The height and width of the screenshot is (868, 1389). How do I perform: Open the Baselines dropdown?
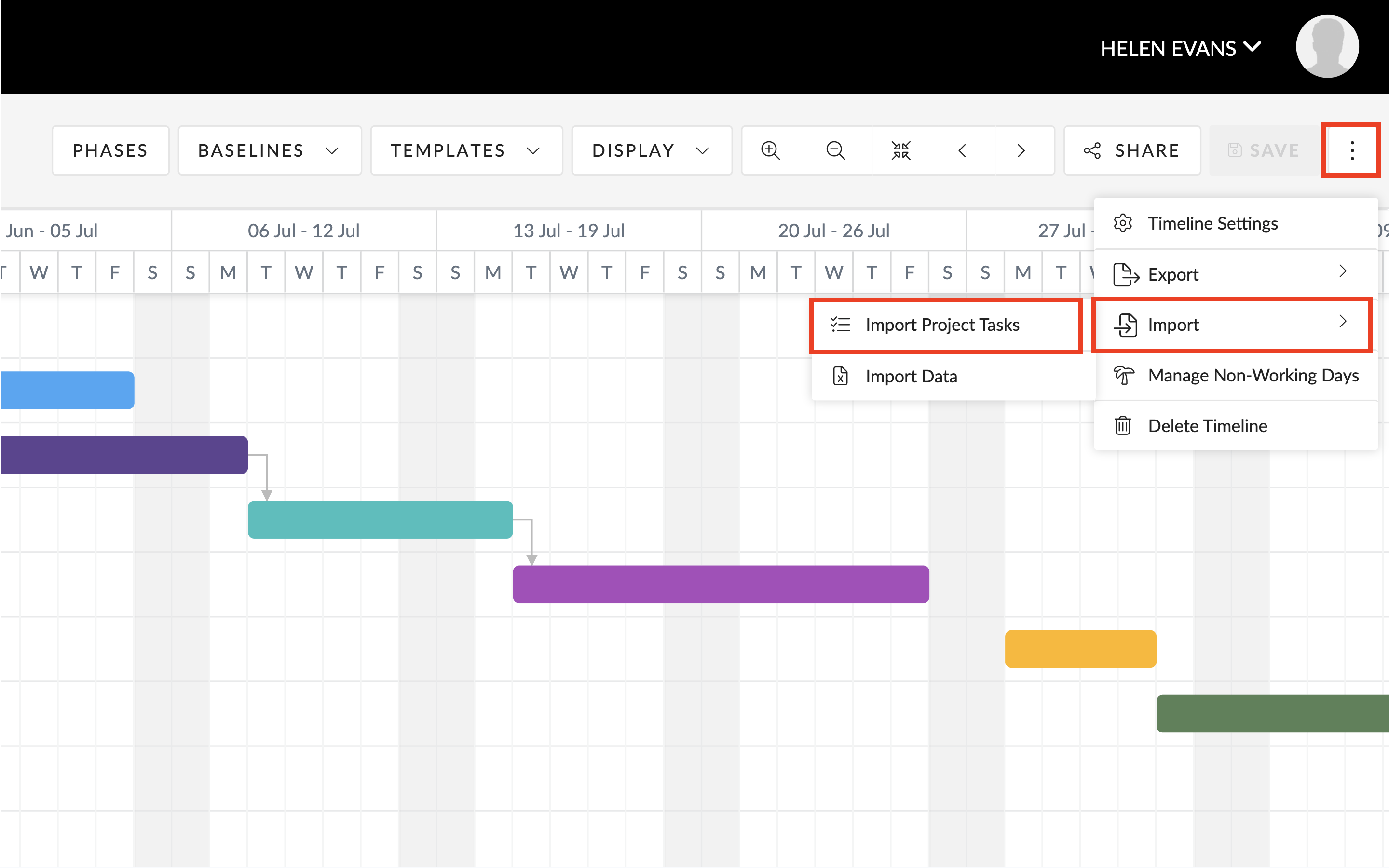(269, 150)
